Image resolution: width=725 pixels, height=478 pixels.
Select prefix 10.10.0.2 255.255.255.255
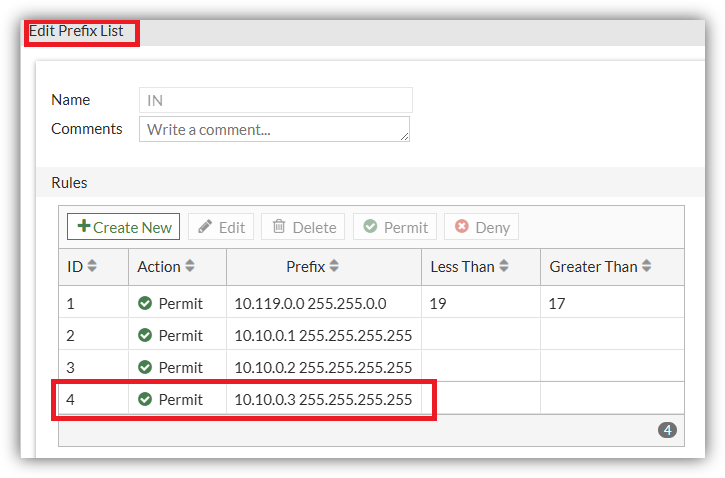tap(323, 368)
